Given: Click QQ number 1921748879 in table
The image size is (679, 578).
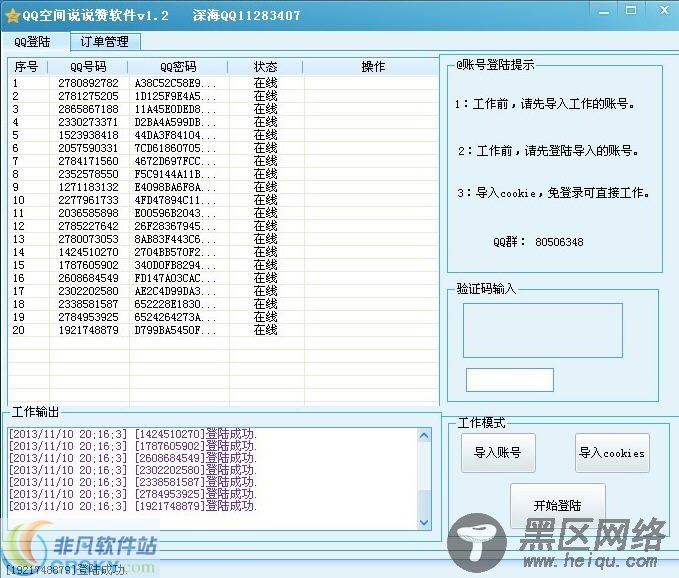Looking at the screenshot, I should pyautogui.click(x=88, y=330).
